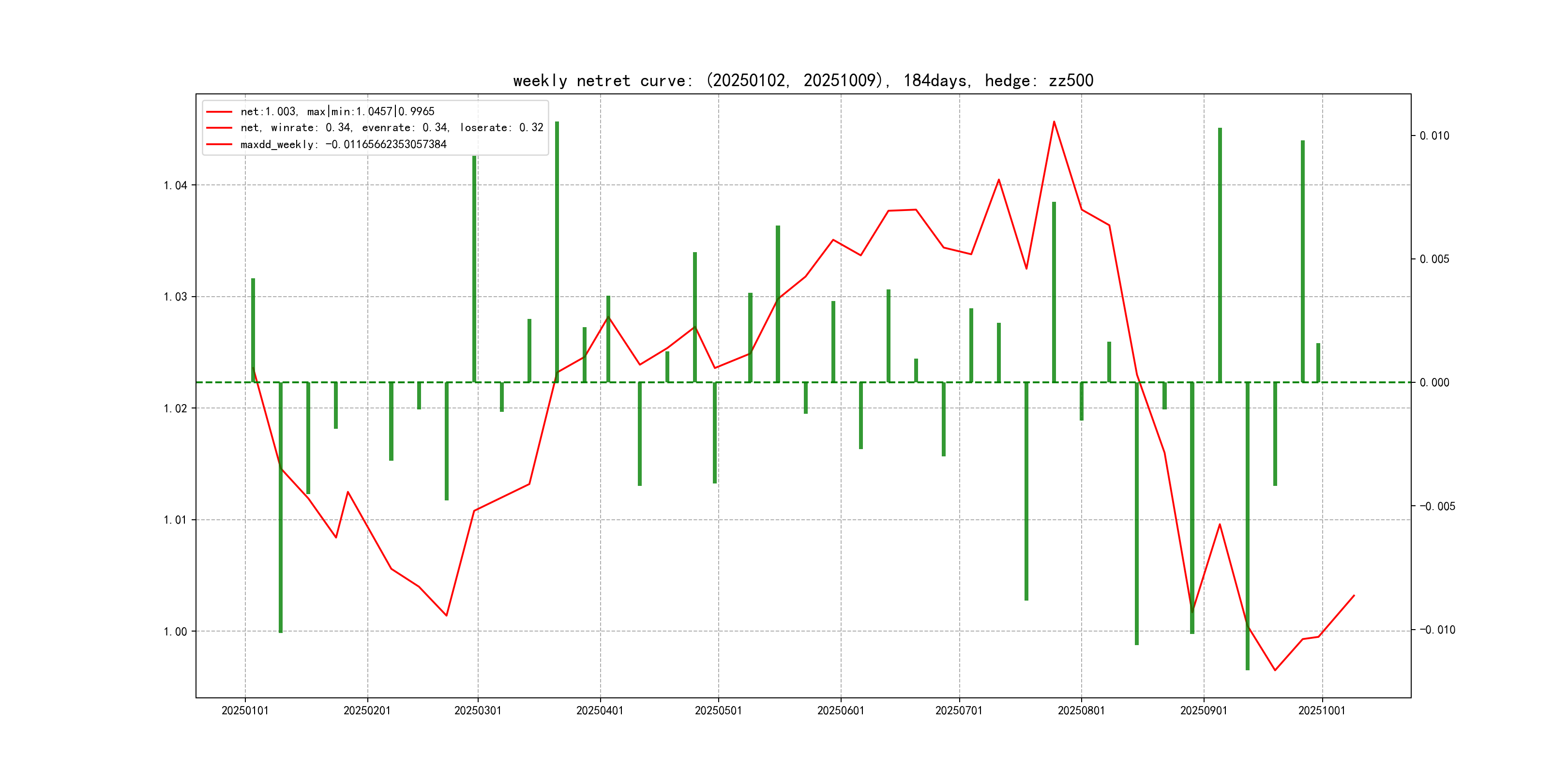Screen dimensions: 1568x784
Task: Click the red line's highest peak
Action: 1054,122
